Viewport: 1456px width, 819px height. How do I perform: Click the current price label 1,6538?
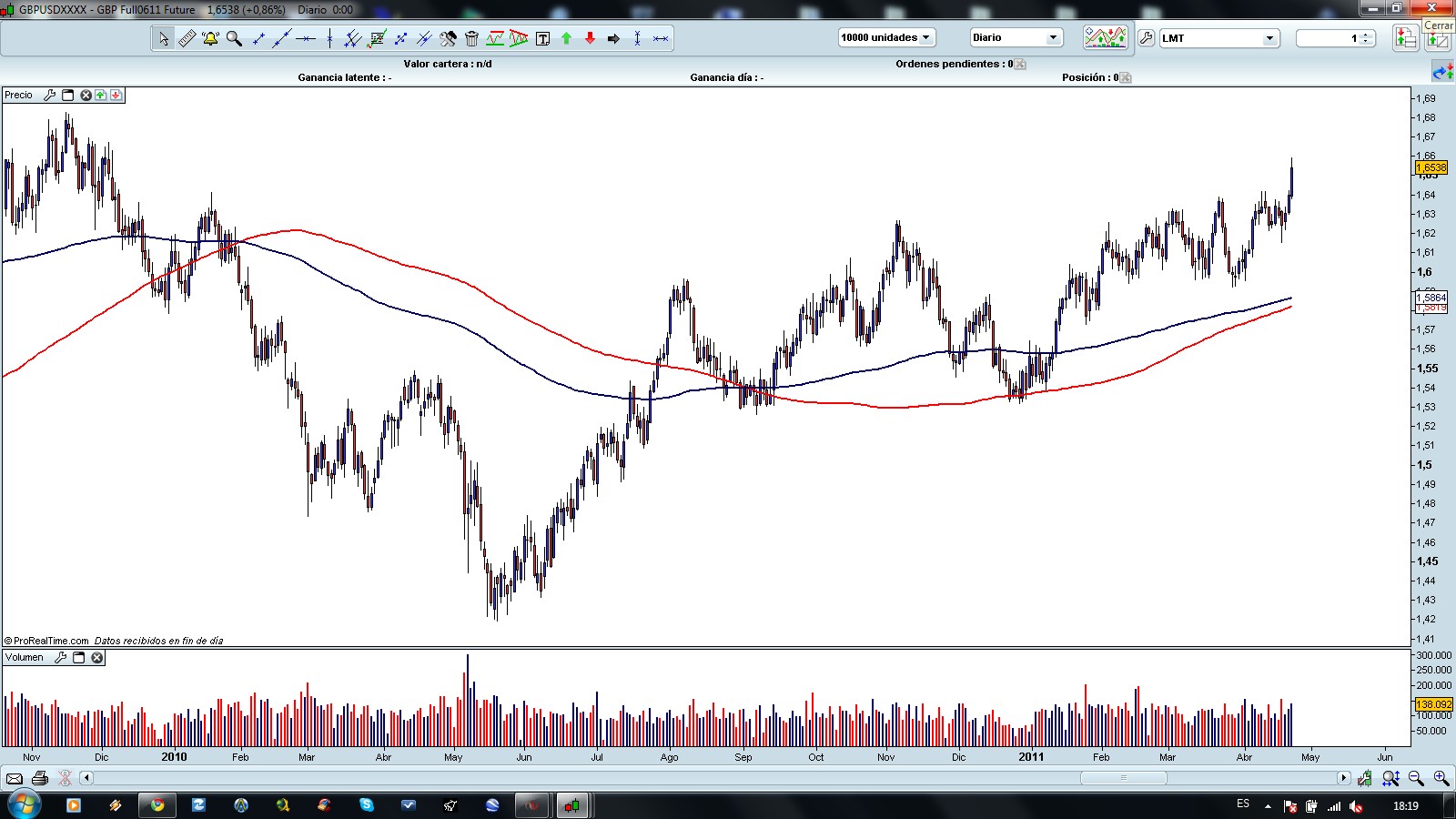1431,167
